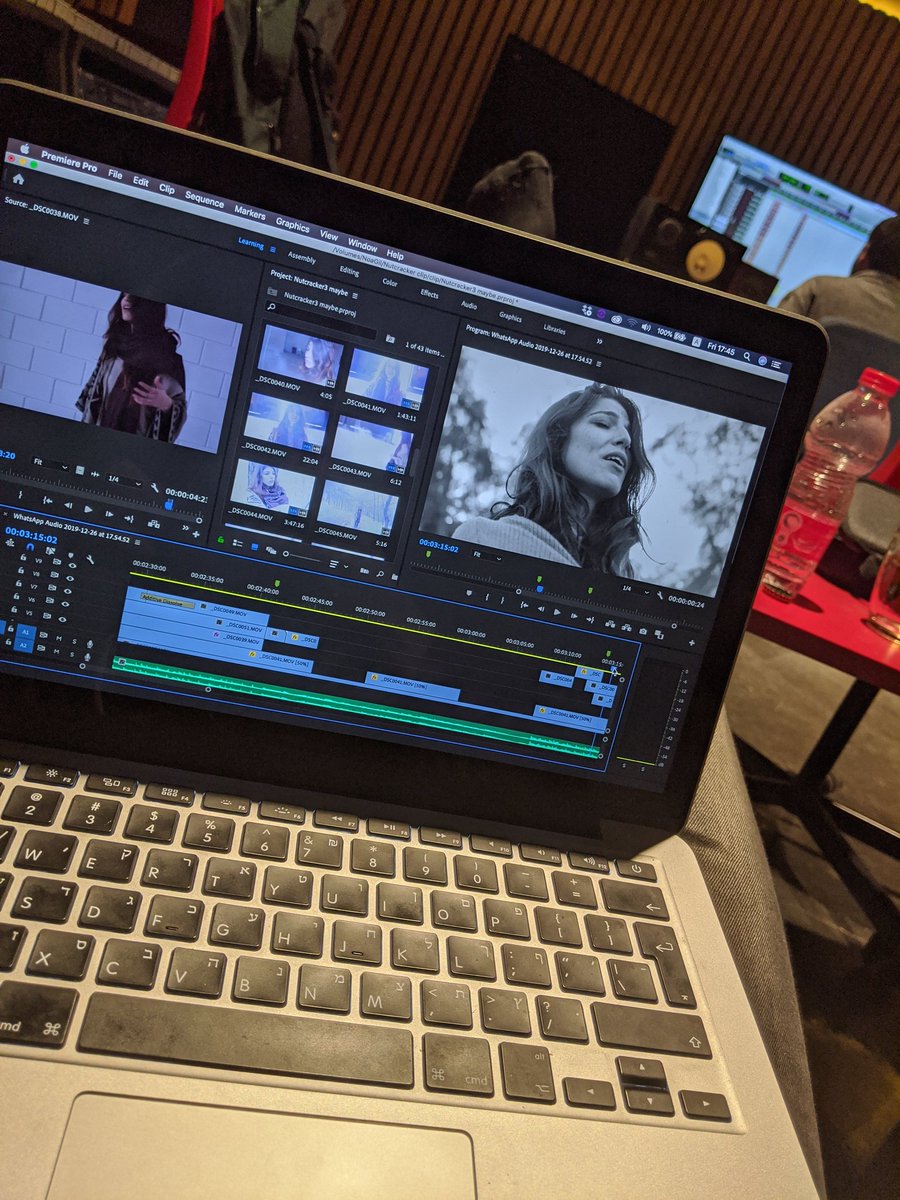Step back one frame in Program monitor
The image size is (900, 1200).
(x=541, y=609)
